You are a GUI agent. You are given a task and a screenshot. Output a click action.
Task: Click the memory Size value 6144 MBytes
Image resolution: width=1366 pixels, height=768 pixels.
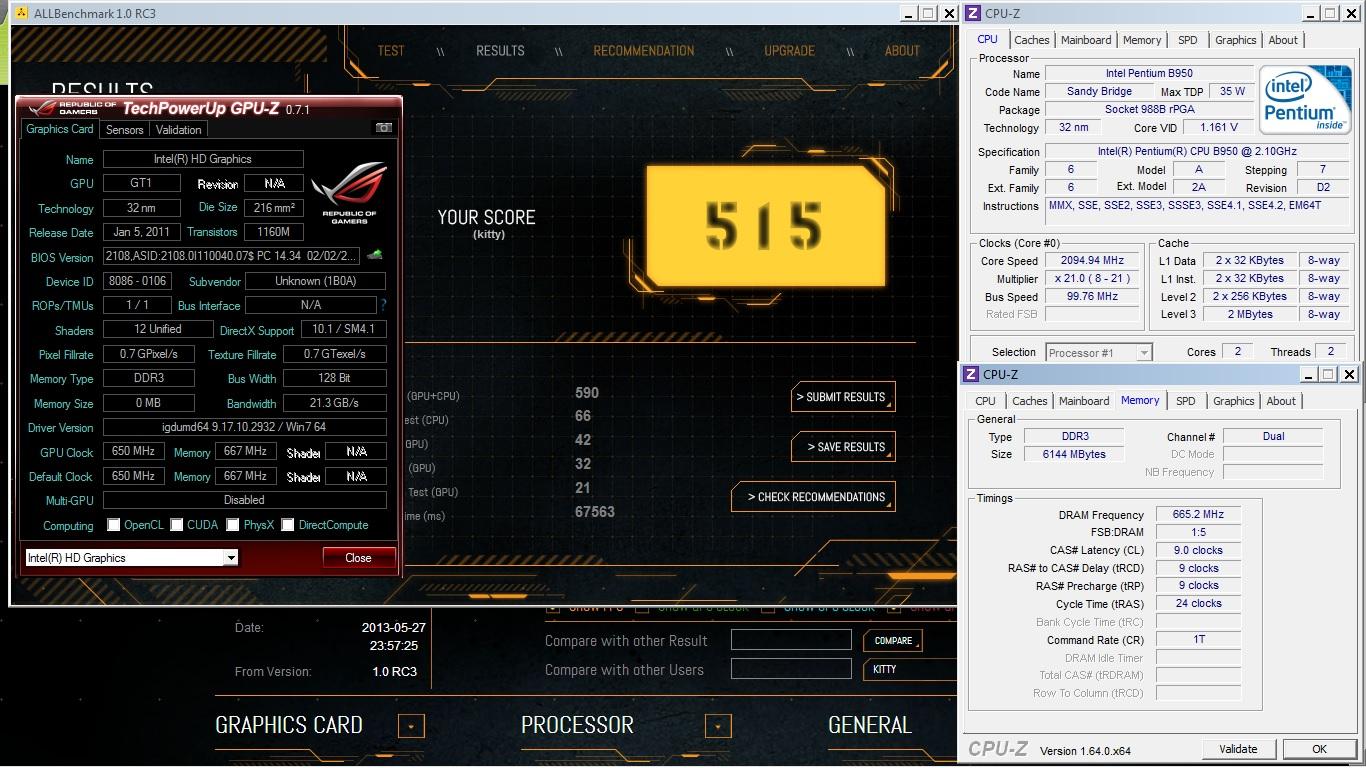coord(1075,454)
